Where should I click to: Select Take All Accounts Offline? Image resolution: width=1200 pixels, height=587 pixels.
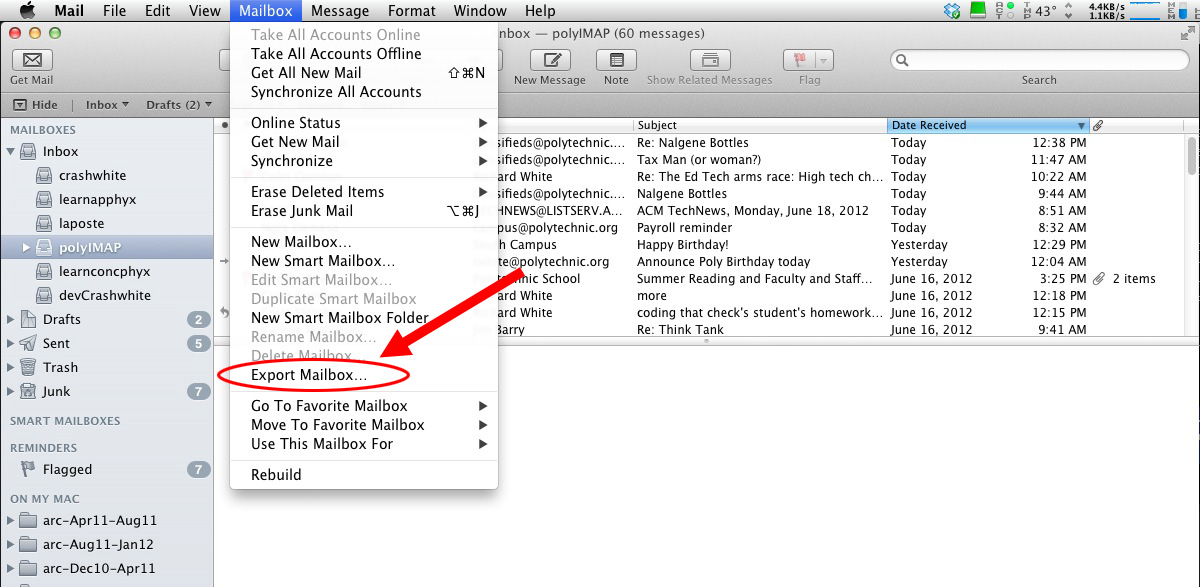coord(364,54)
